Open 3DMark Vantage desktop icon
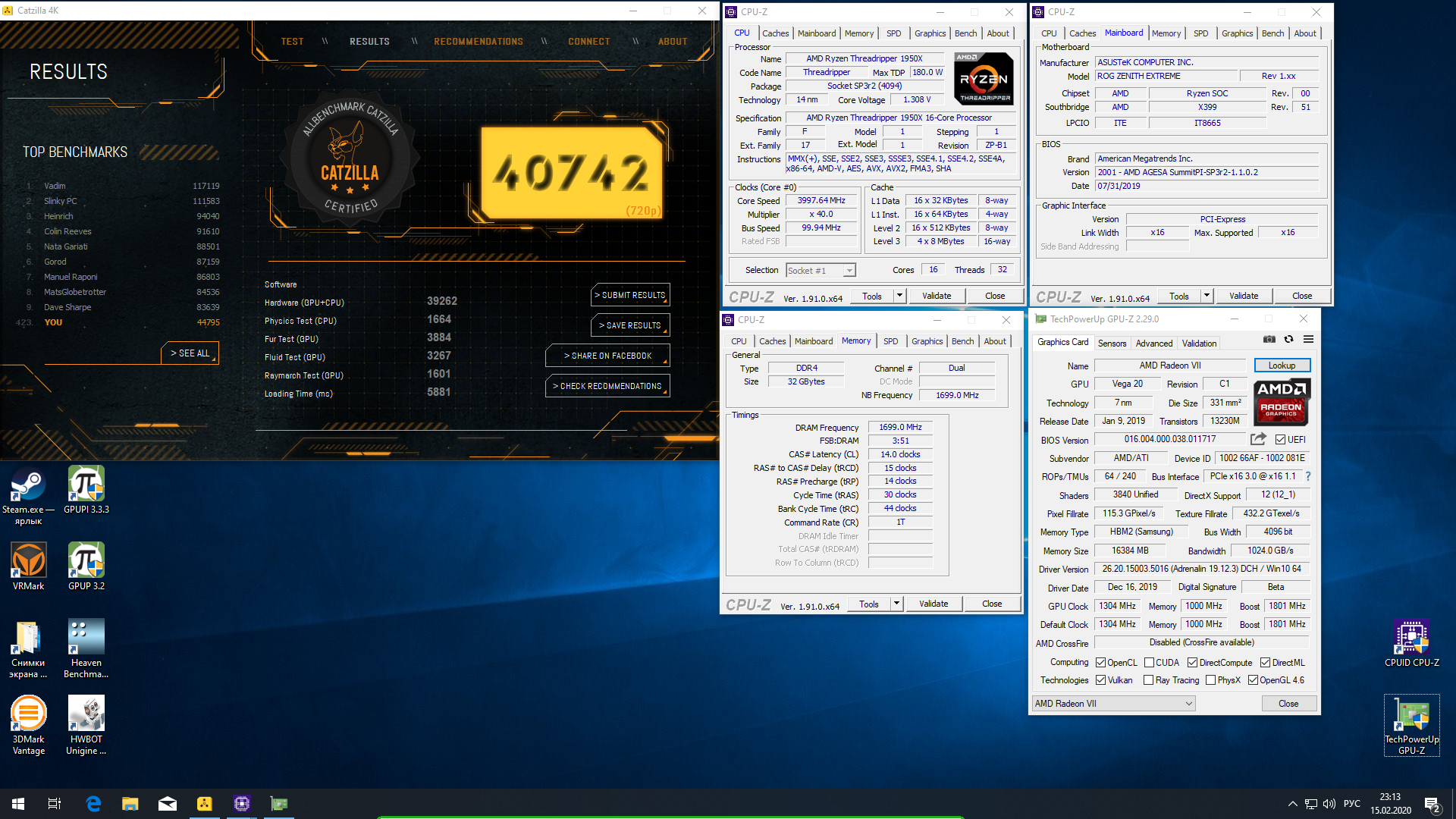 click(28, 726)
